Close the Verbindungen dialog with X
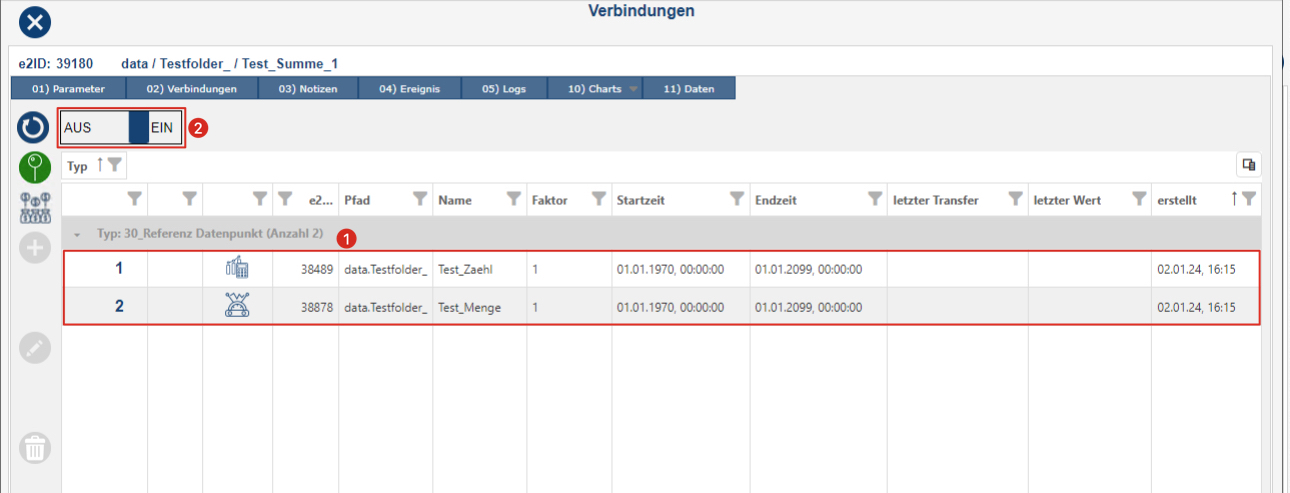This screenshot has height=493, width=1290. 35,21
